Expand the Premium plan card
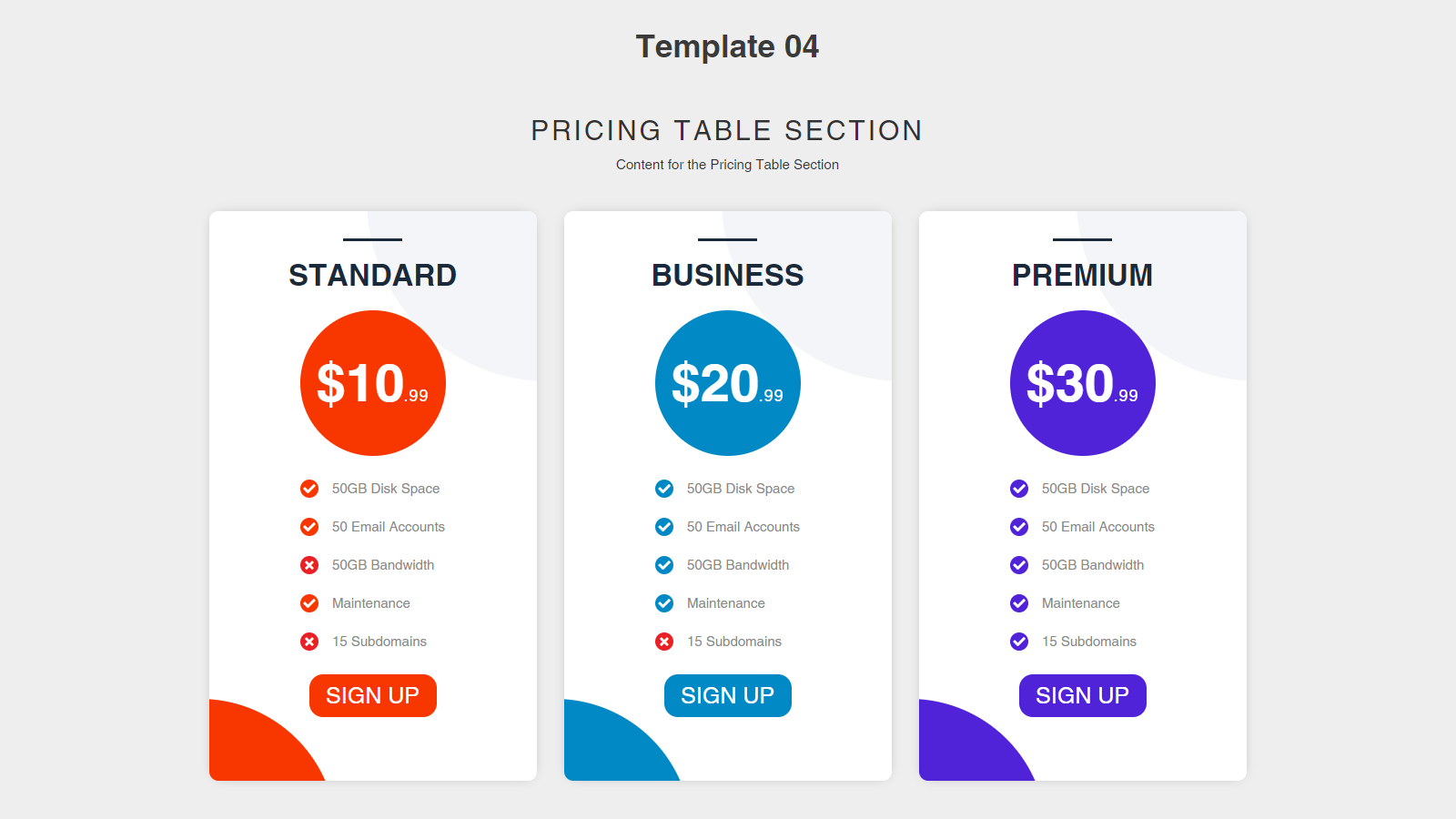This screenshot has width=1456, height=819. pyautogui.click(x=1083, y=496)
